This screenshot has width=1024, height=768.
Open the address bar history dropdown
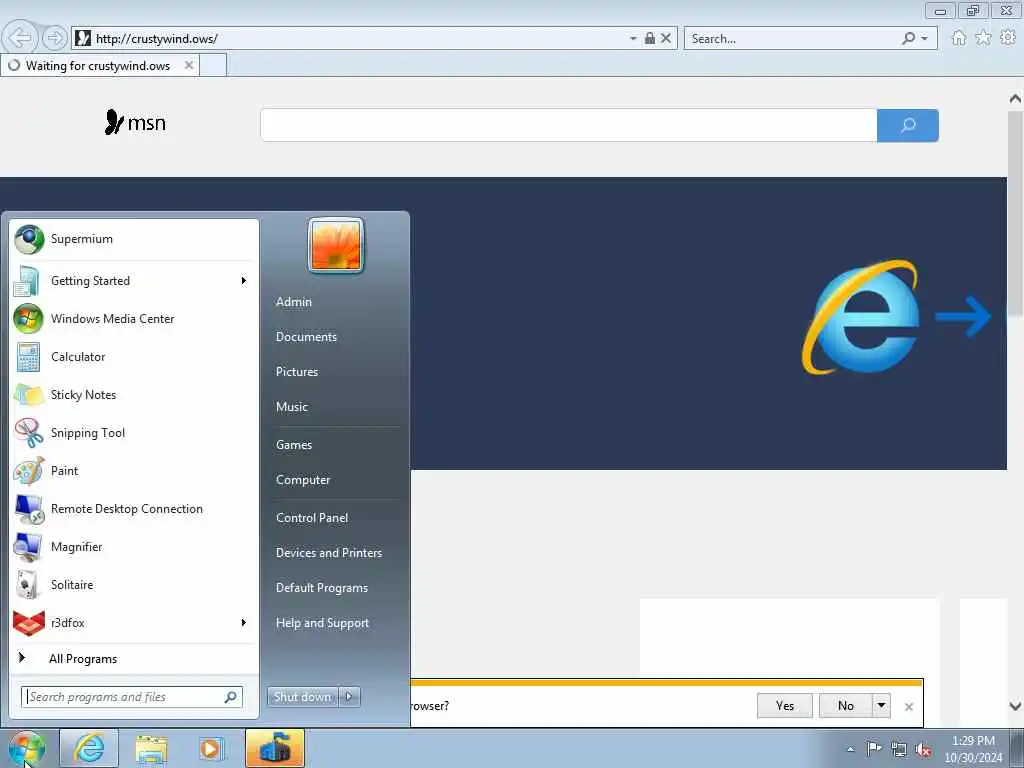[633, 38]
